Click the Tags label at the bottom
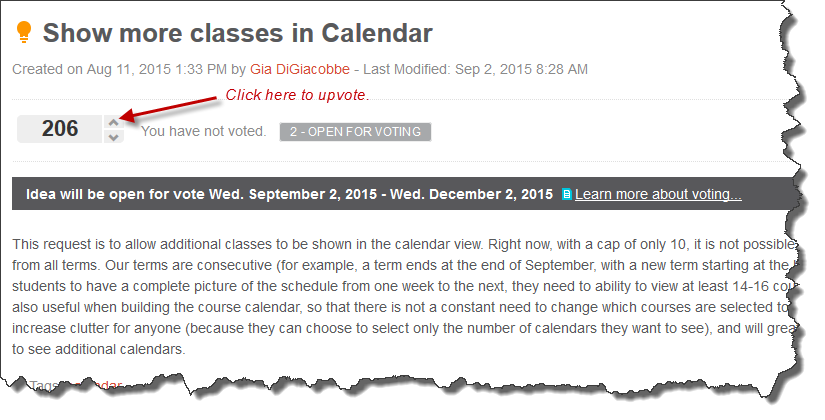The width and height of the screenshot is (825, 420). (45, 386)
